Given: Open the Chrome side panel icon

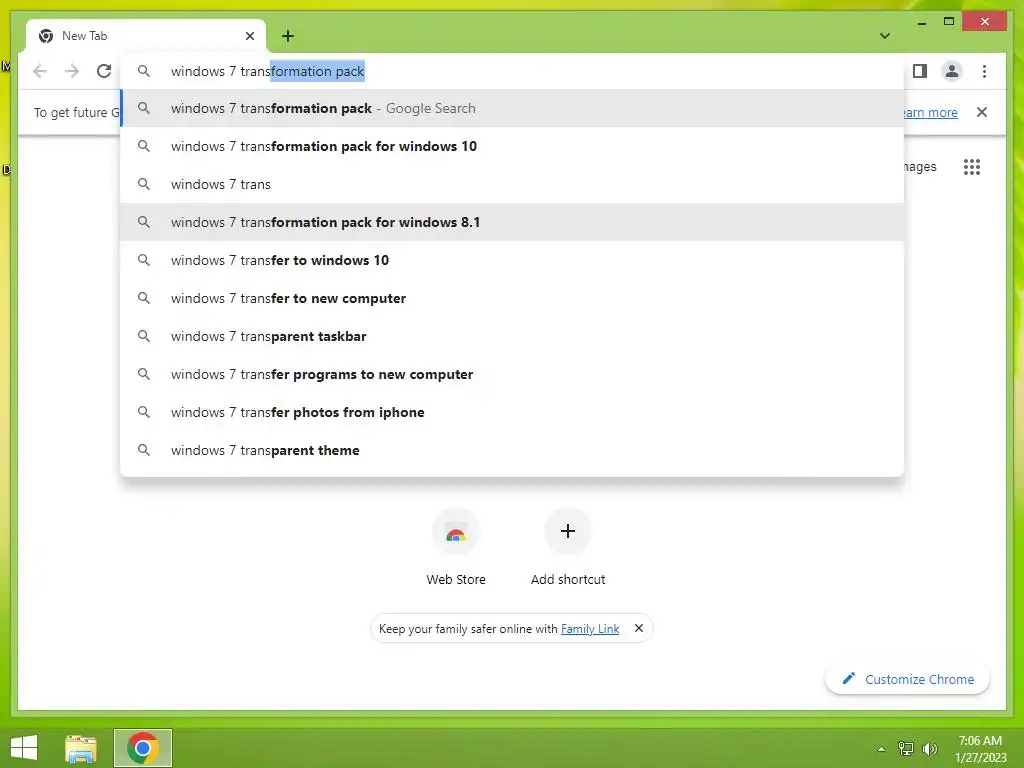Looking at the screenshot, I should (x=920, y=71).
